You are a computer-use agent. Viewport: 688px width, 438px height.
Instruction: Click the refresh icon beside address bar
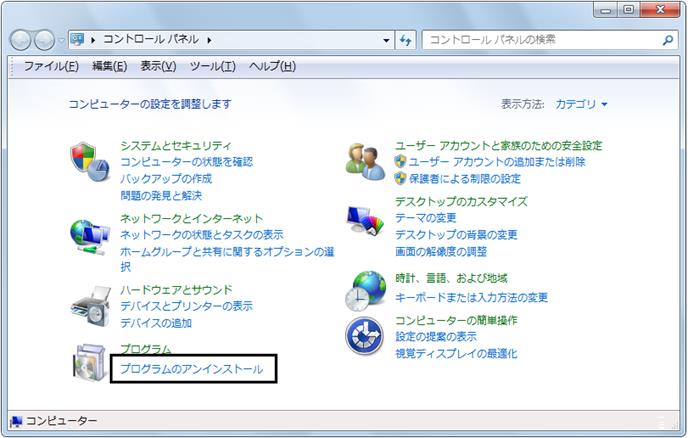tap(405, 40)
